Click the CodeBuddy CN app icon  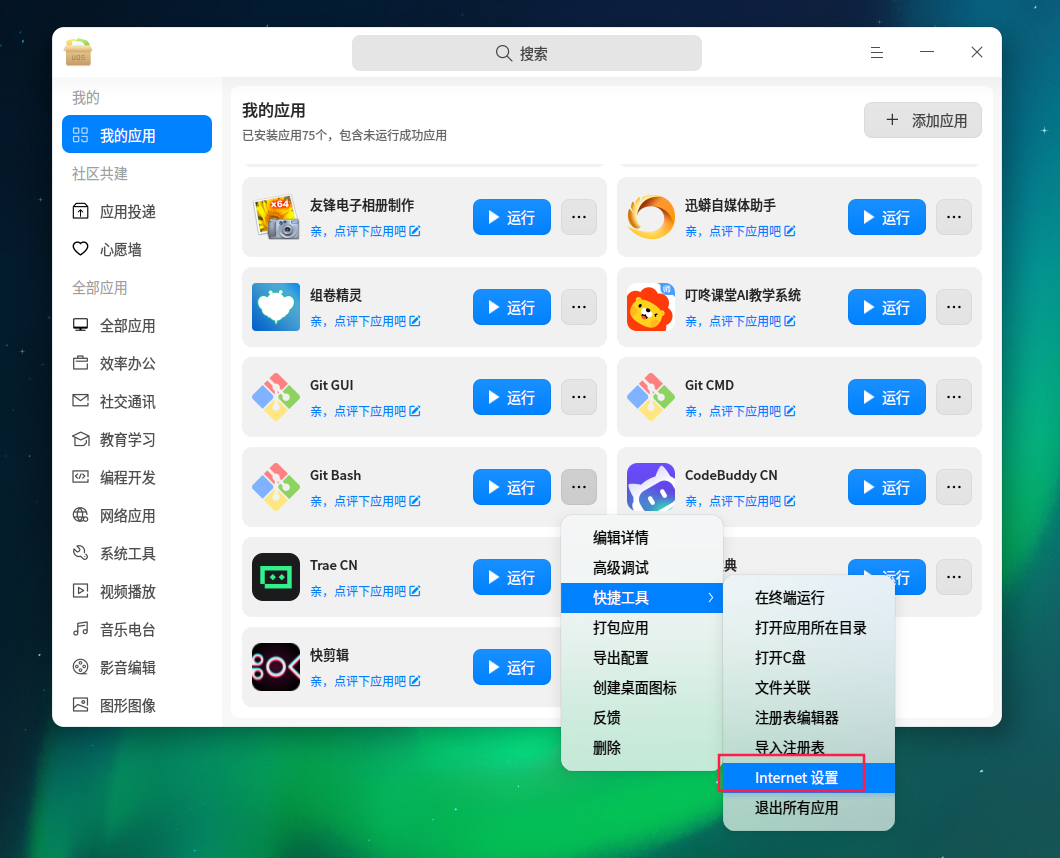[651, 487]
